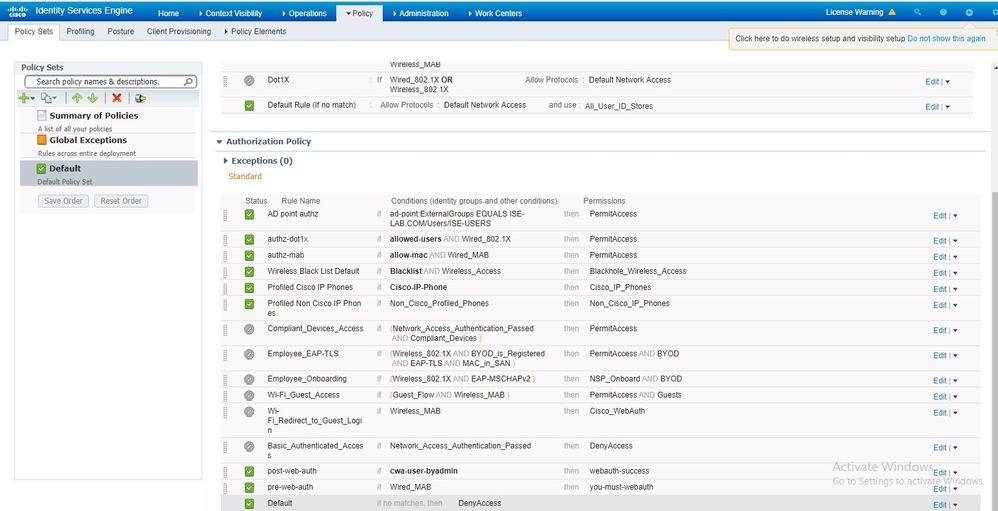The width and height of the screenshot is (998, 511).
Task: Click green enabled status of authz-mab rule
Action: 249,255
